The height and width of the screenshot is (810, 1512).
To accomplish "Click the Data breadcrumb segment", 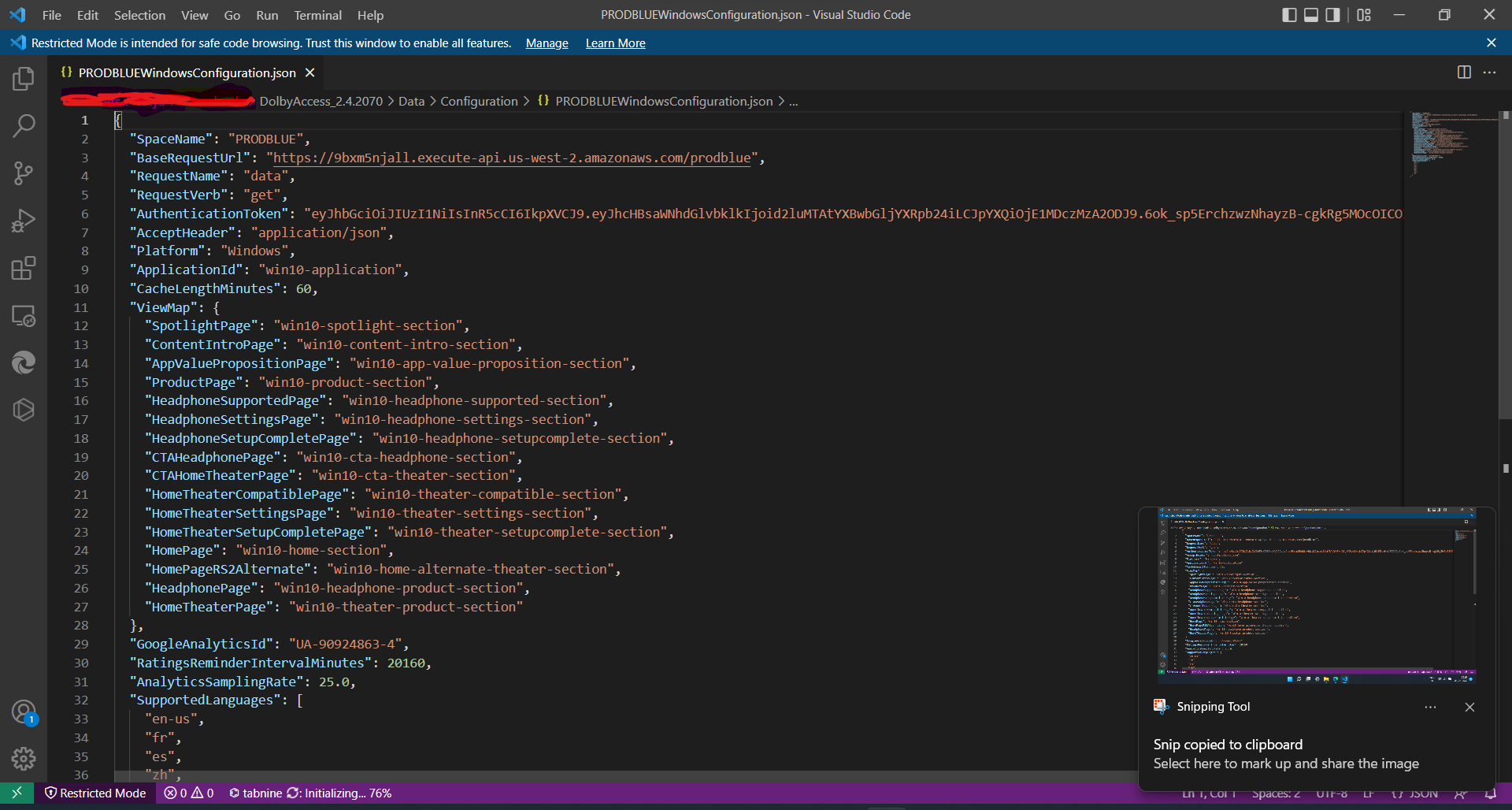I will [x=411, y=101].
